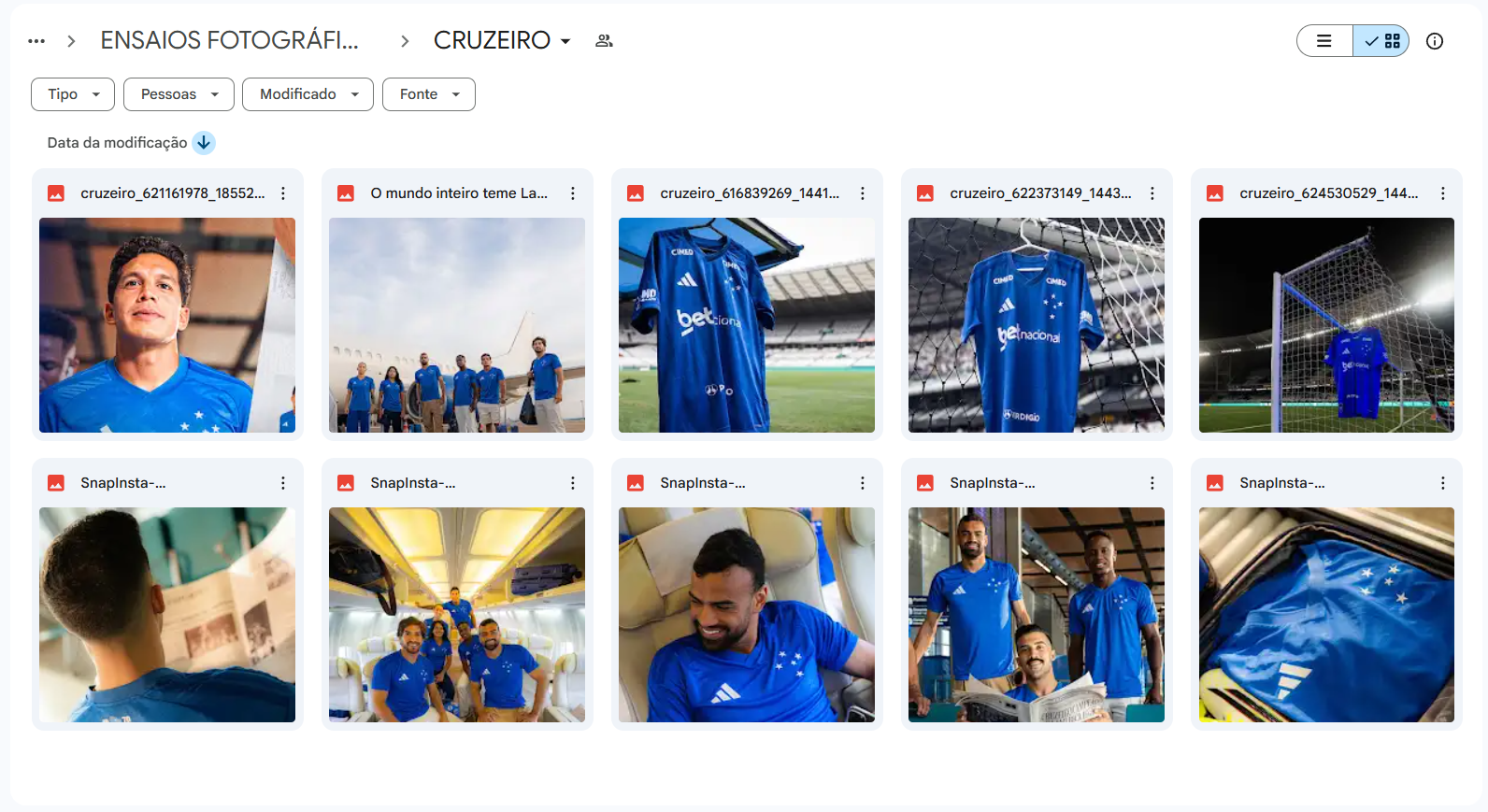1488x812 pixels.
Task: Click image file icon of cruzeiro_624530529
Action: (1215, 193)
